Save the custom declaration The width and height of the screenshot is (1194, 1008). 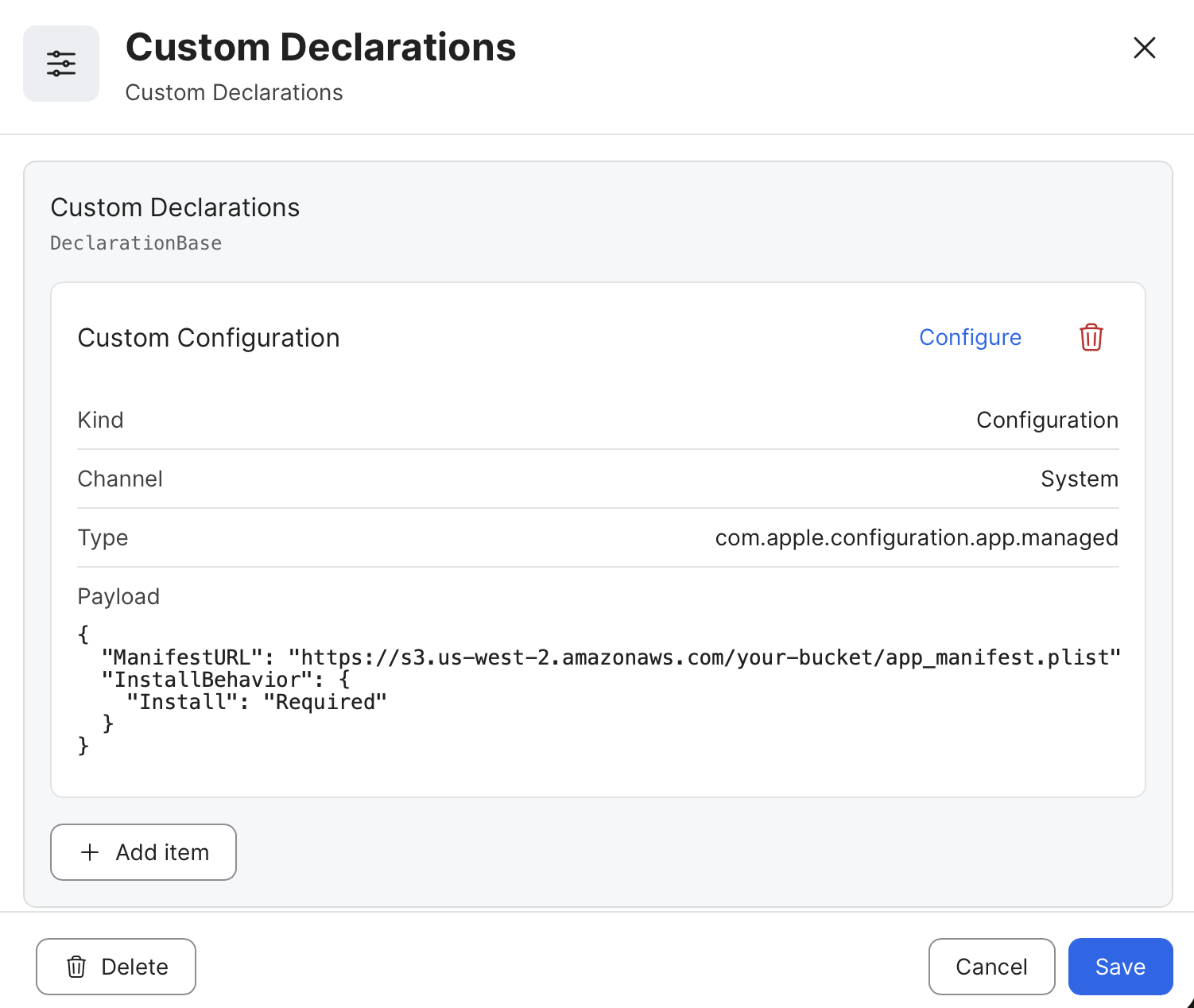pyautogui.click(x=1120, y=967)
